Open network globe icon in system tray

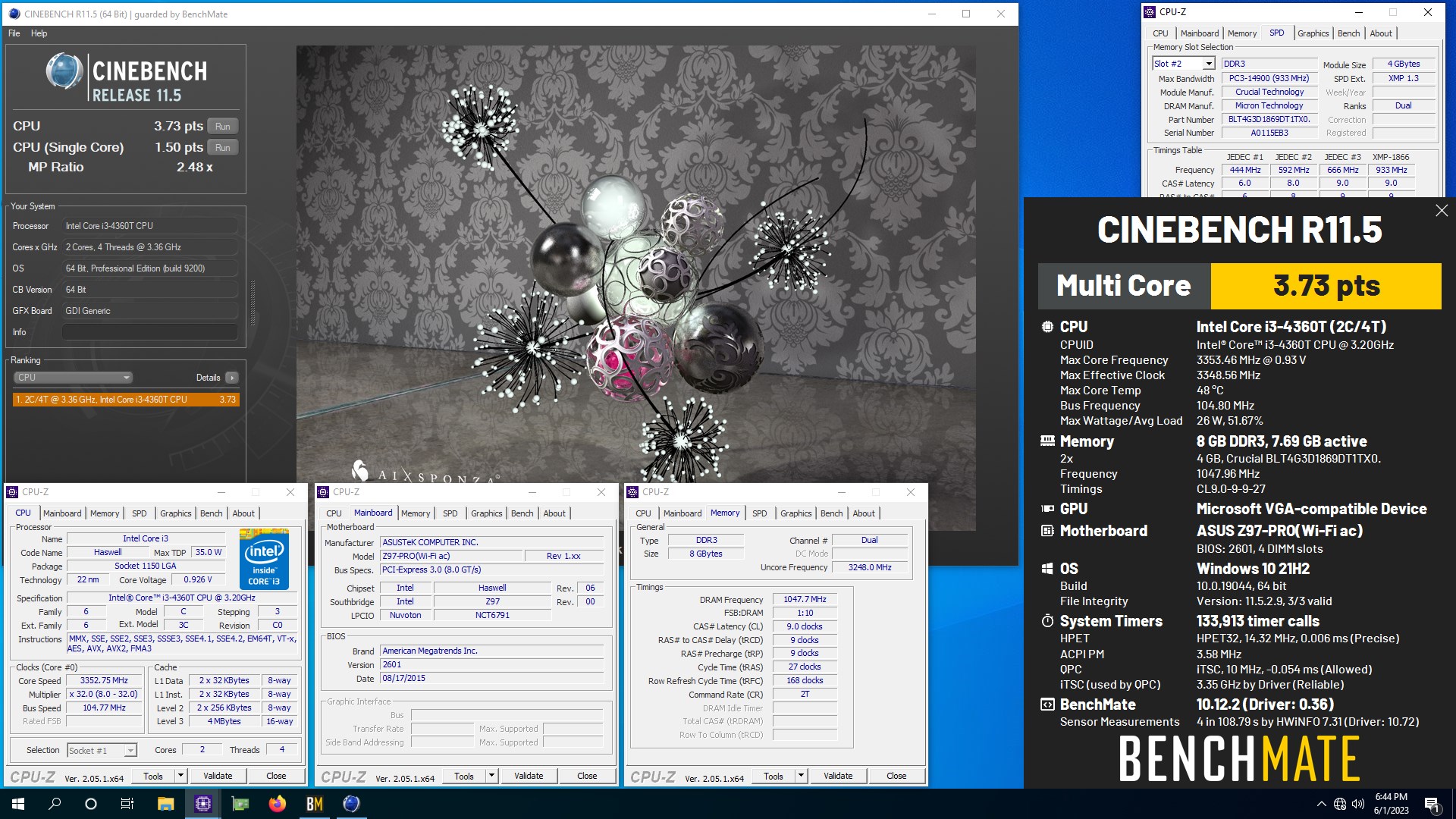pos(1340,804)
